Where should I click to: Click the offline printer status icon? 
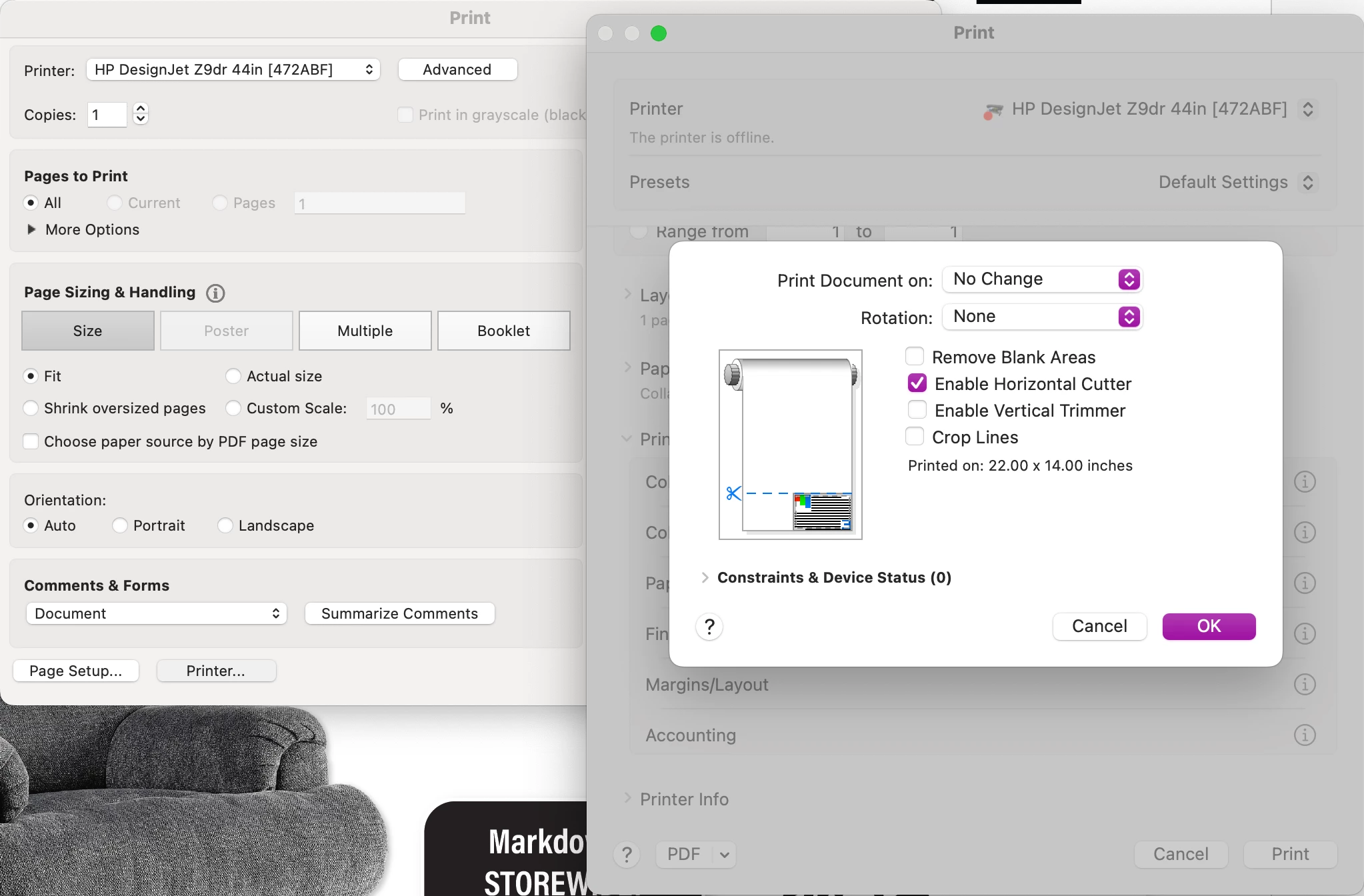tap(992, 111)
